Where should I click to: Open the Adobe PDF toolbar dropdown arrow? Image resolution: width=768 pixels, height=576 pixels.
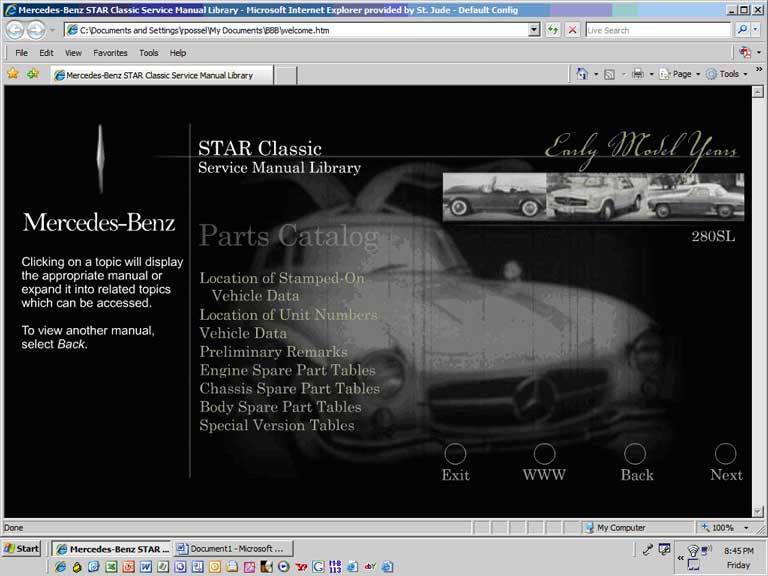pos(759,52)
